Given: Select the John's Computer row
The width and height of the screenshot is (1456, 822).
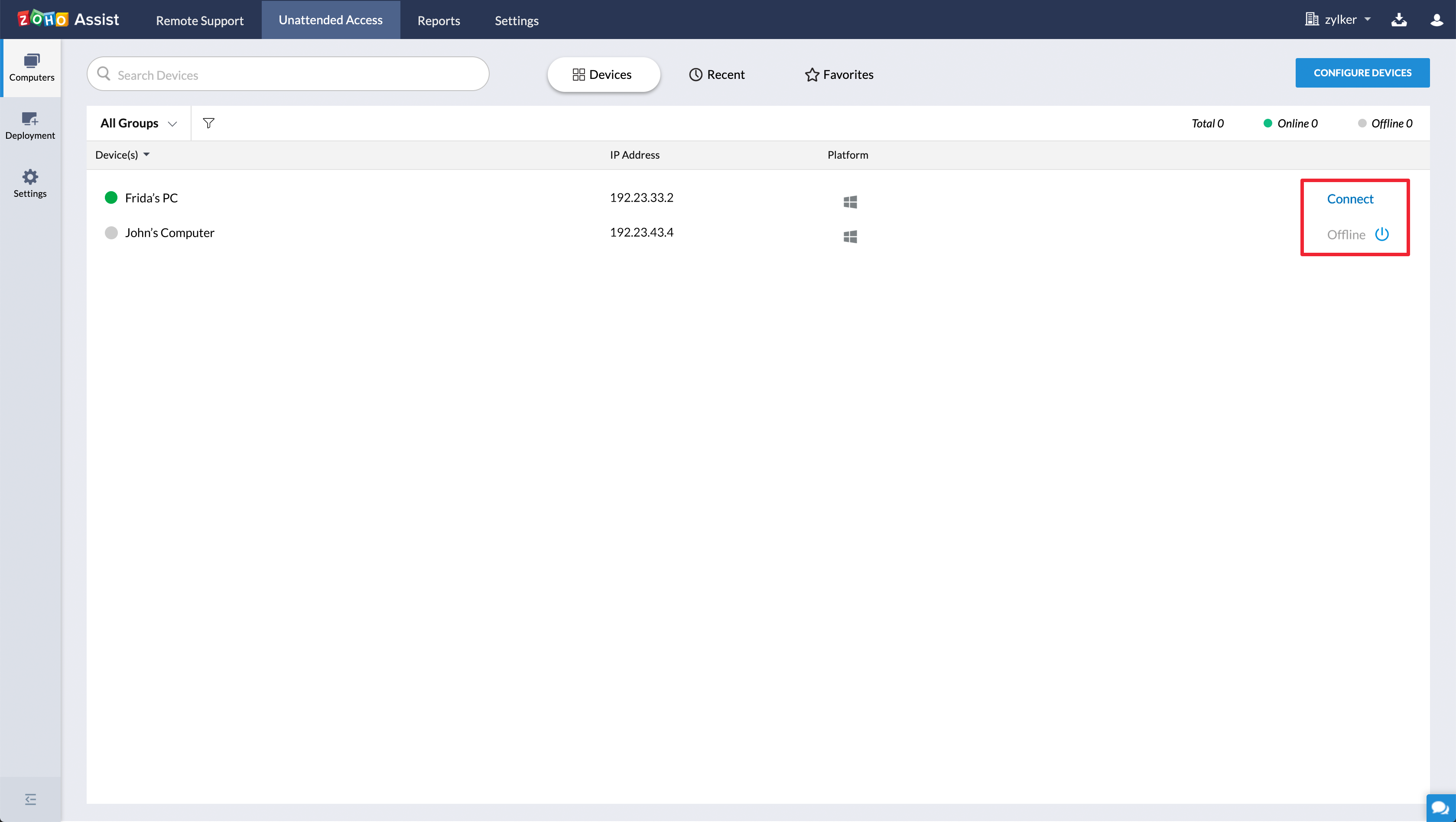Looking at the screenshot, I should tap(169, 233).
